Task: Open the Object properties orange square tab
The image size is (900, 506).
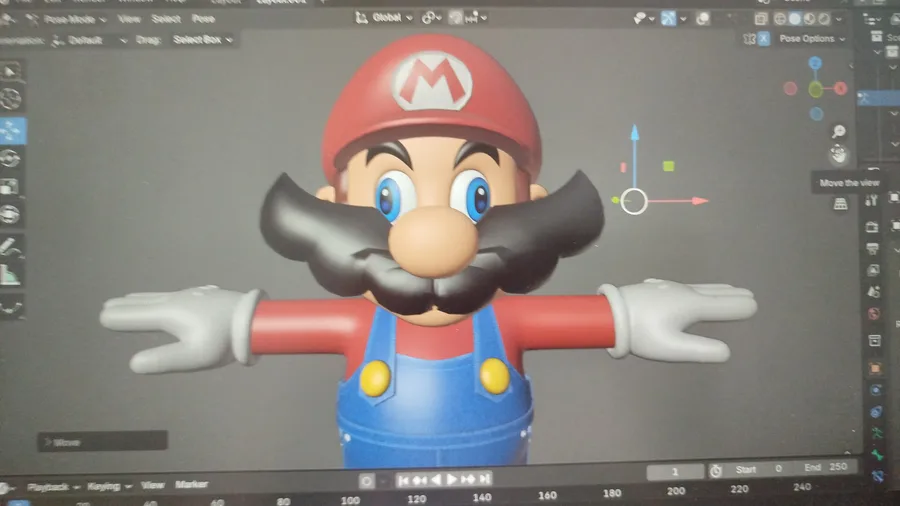Action: 875,368
